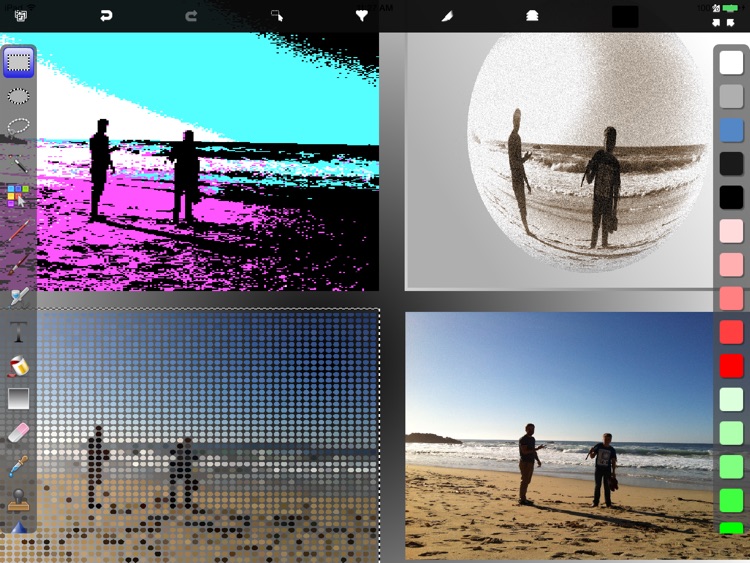Image resolution: width=750 pixels, height=563 pixels.
Task: Select the Paintbrush tool
Action: (x=19, y=264)
